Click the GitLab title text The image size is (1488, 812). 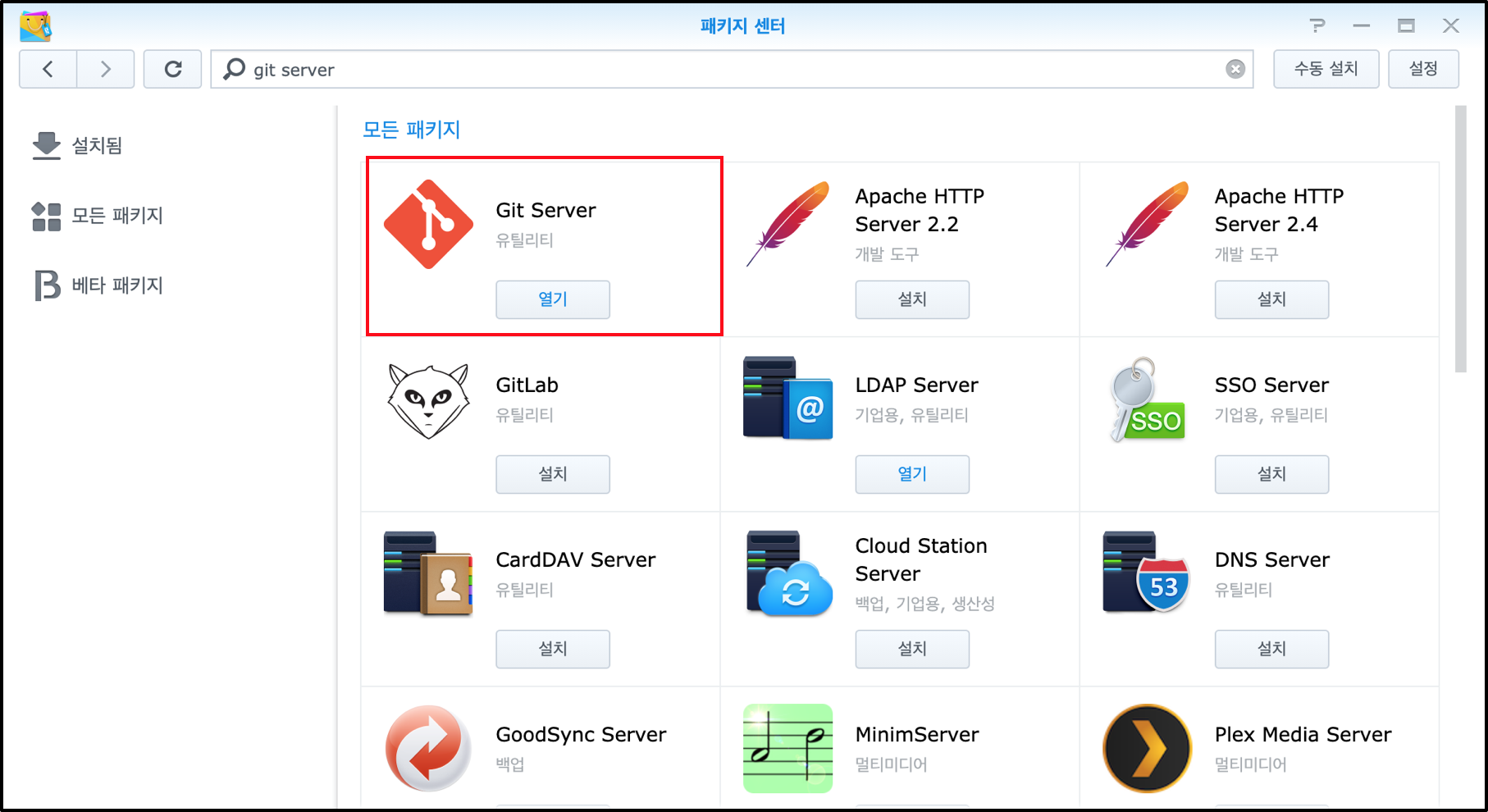point(527,385)
